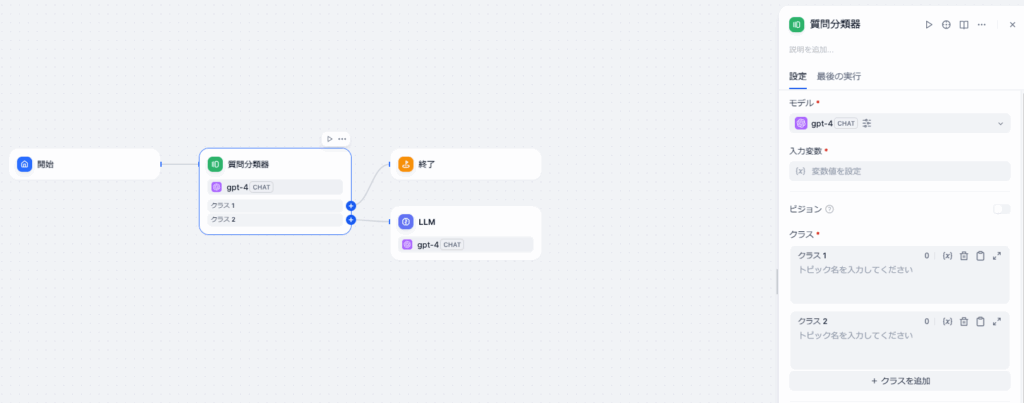
Task: Select the 設定 tab
Action: [797, 76]
